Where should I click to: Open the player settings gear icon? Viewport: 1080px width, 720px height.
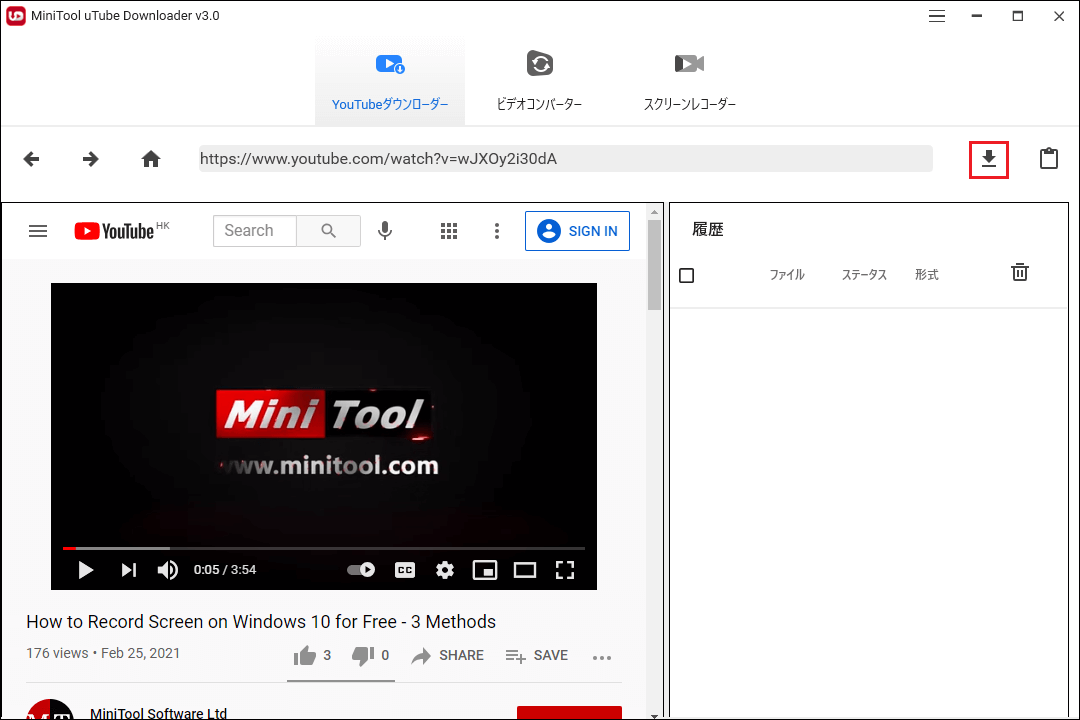[444, 569]
